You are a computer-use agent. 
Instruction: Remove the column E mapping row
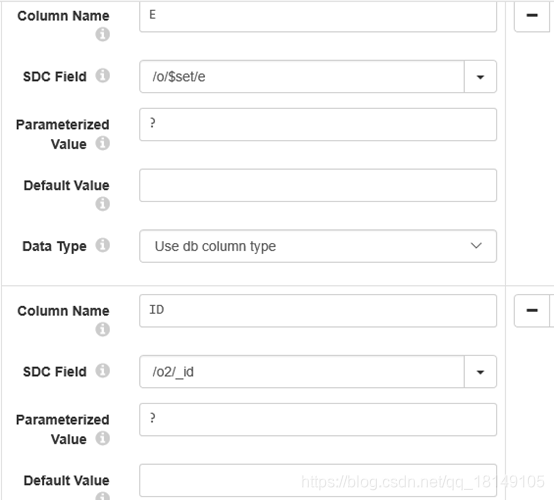pyautogui.click(x=532, y=16)
